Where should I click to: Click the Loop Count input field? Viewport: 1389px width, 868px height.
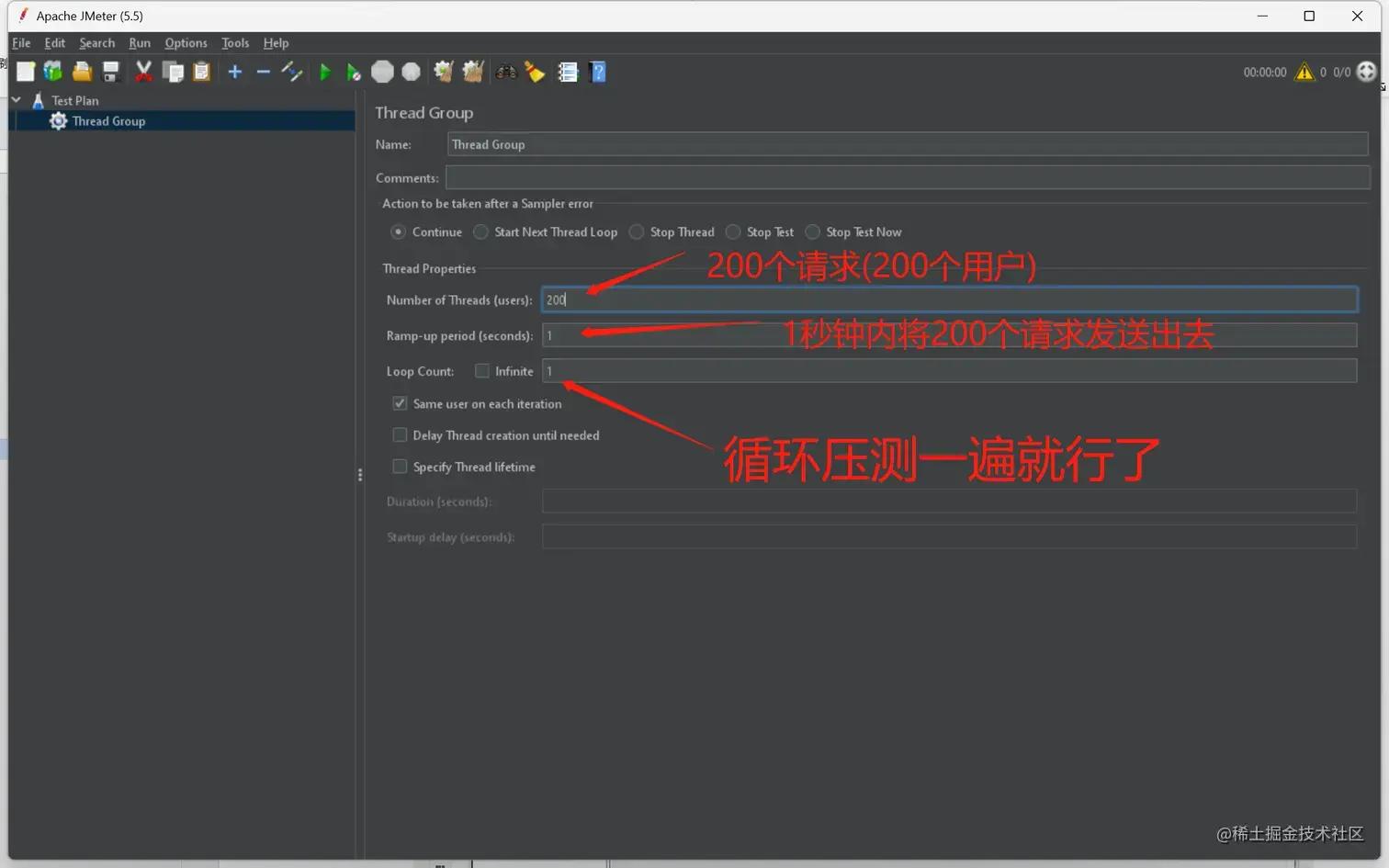click(950, 371)
